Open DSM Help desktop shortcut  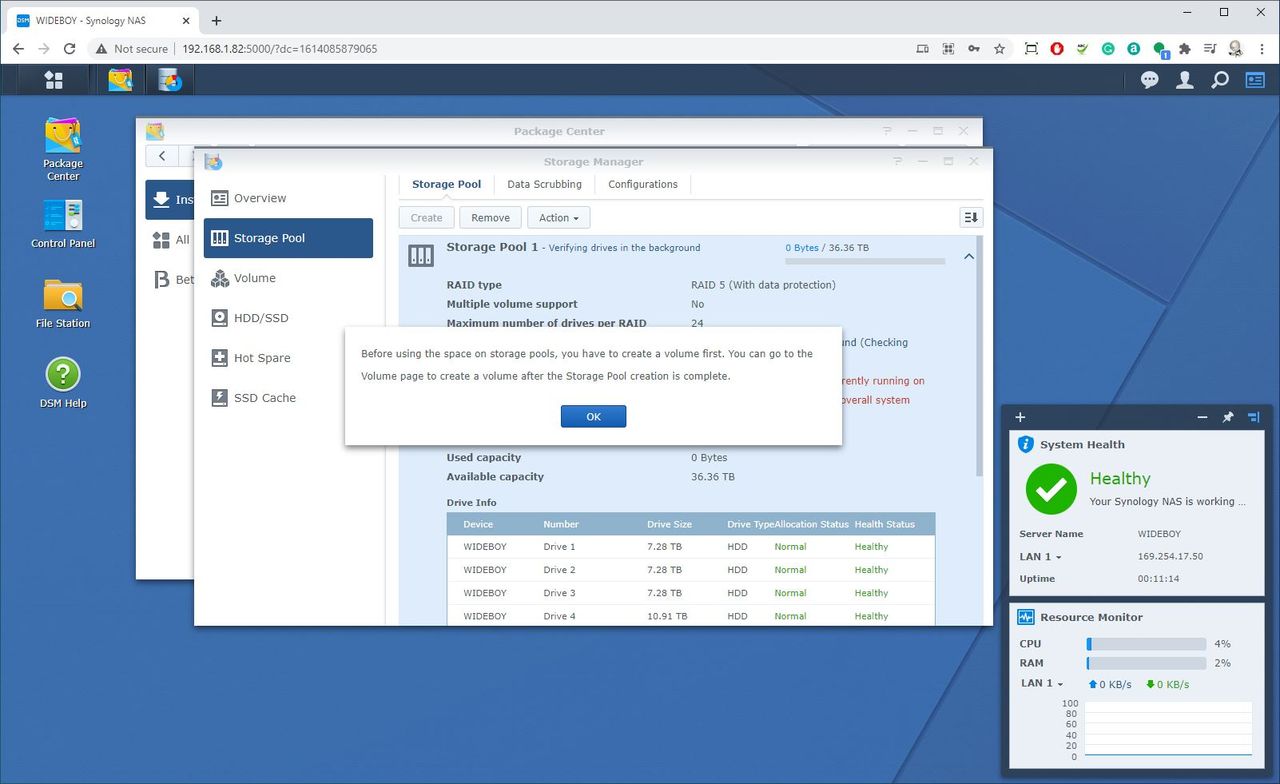click(63, 383)
